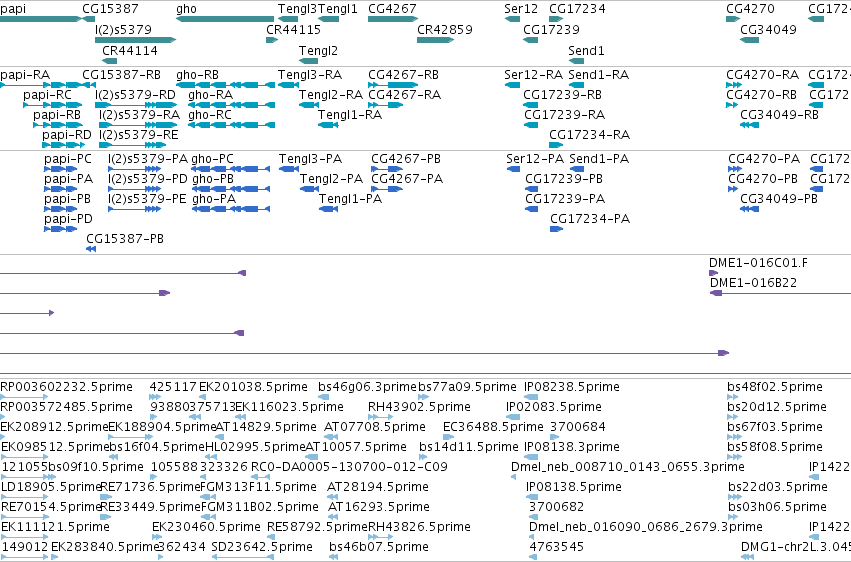This screenshot has width=851, height=562.
Task: Select protein gho-PA
Action: pyautogui.click(x=231, y=209)
